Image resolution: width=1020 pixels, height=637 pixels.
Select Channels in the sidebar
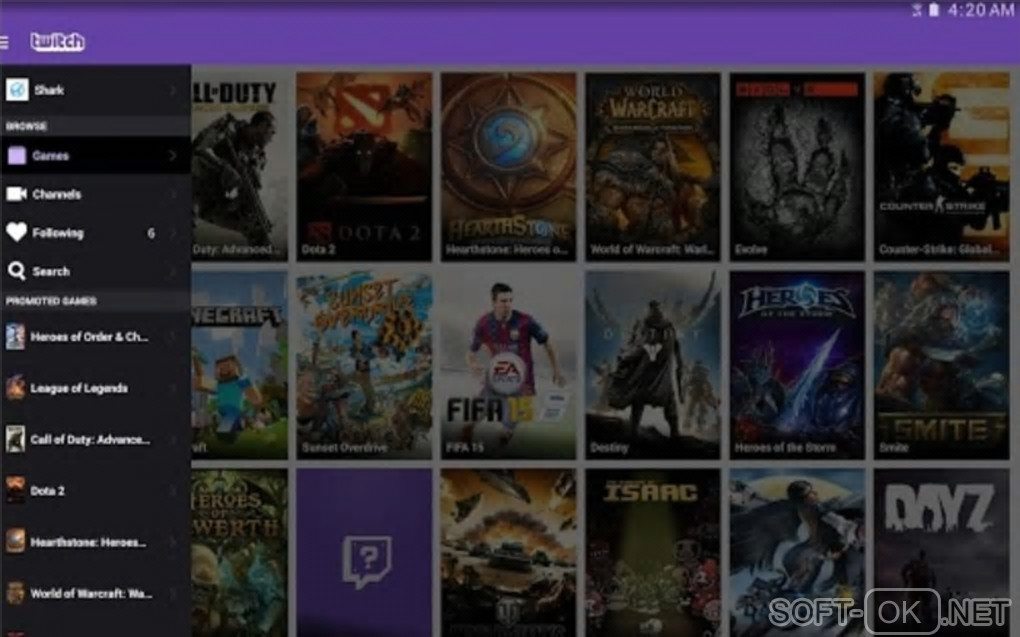pos(96,194)
